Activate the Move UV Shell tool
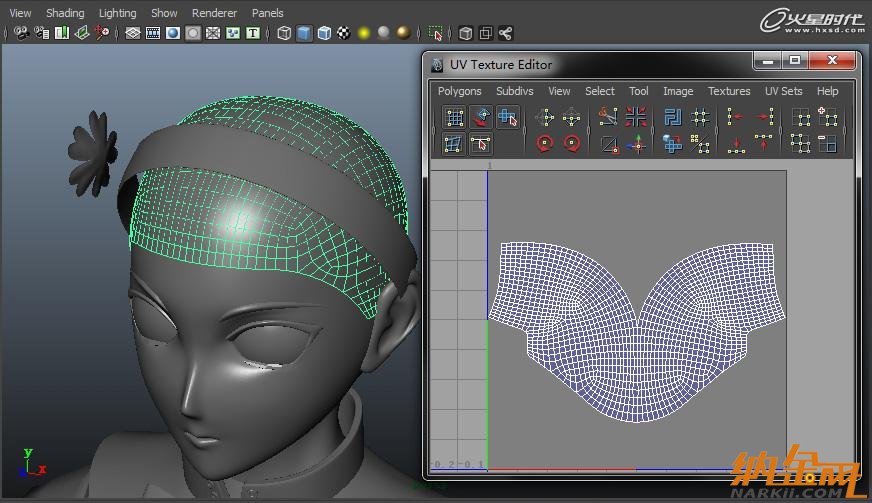The image size is (872, 503). (x=482, y=117)
